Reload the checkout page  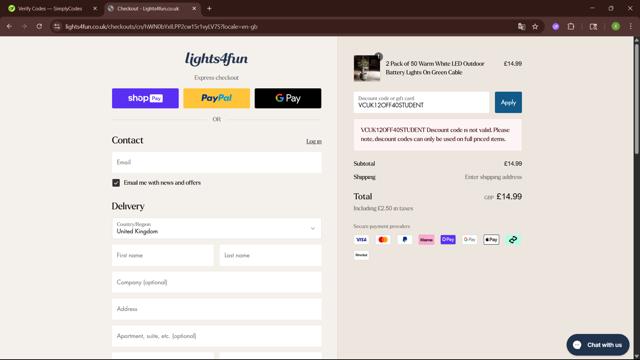(x=39, y=27)
